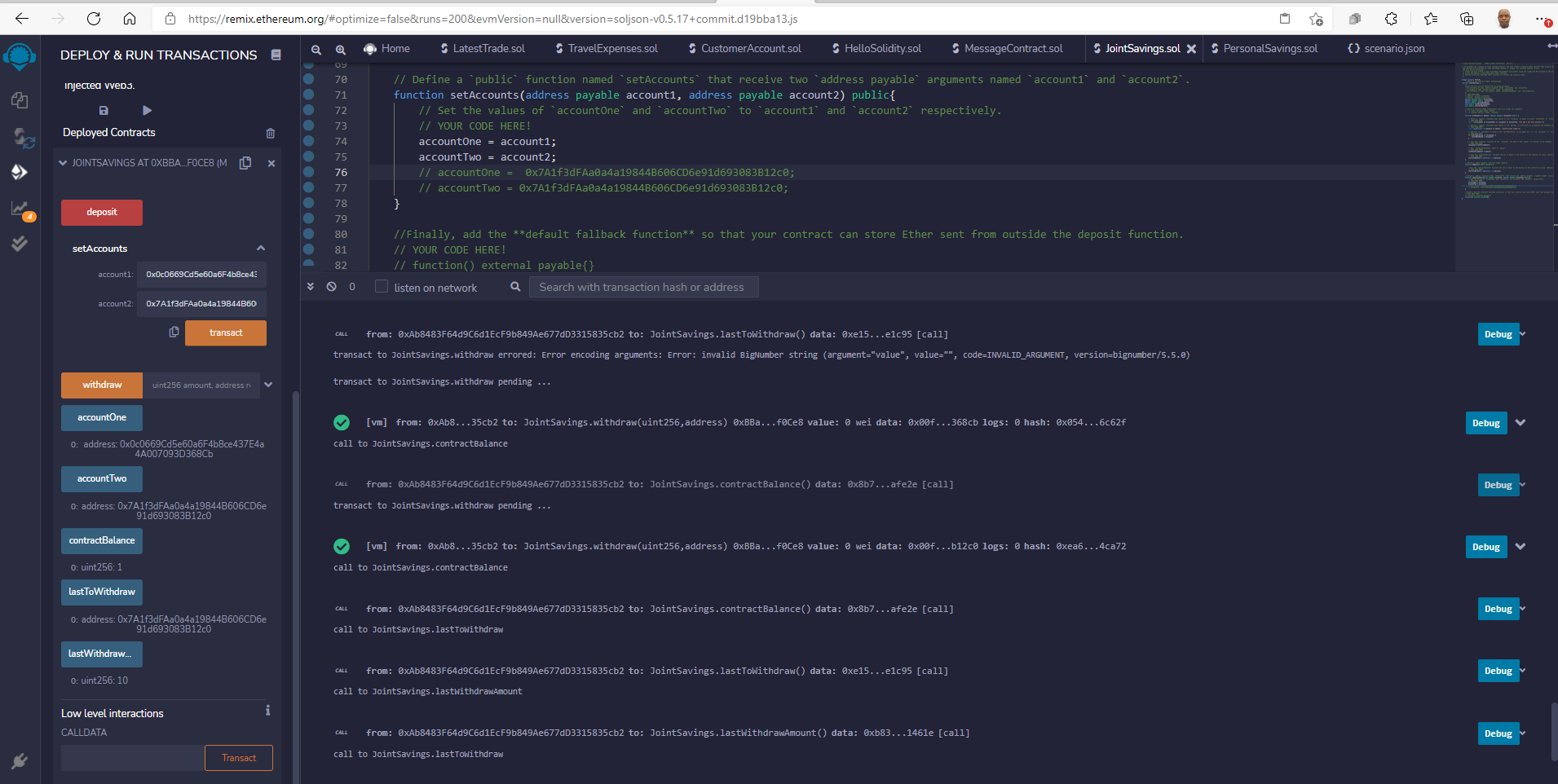The height and width of the screenshot is (784, 1558).
Task: Open the Solidity Static Analysis panel
Action: click(20, 209)
